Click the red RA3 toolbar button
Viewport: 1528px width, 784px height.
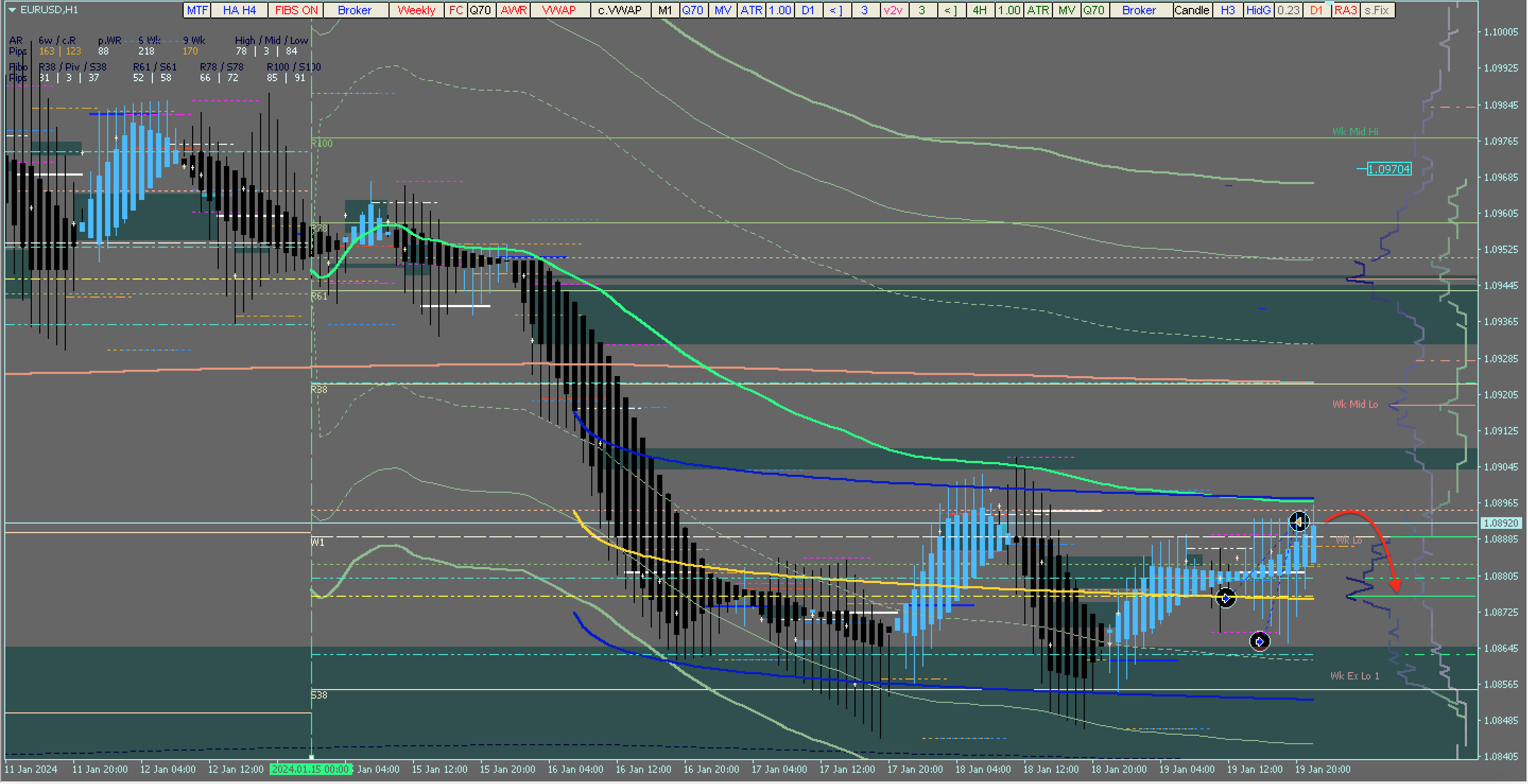1345,10
